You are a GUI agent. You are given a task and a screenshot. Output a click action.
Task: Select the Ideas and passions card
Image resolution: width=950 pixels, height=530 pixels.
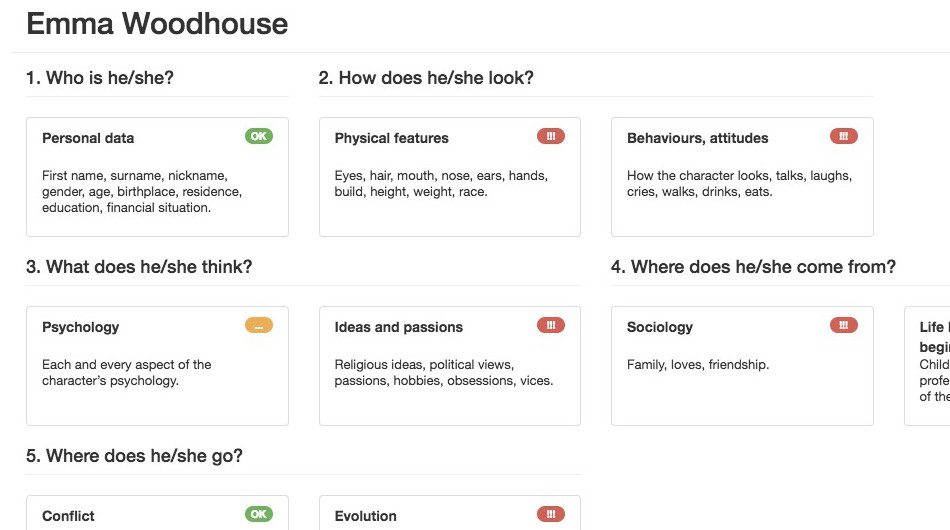(x=450, y=366)
